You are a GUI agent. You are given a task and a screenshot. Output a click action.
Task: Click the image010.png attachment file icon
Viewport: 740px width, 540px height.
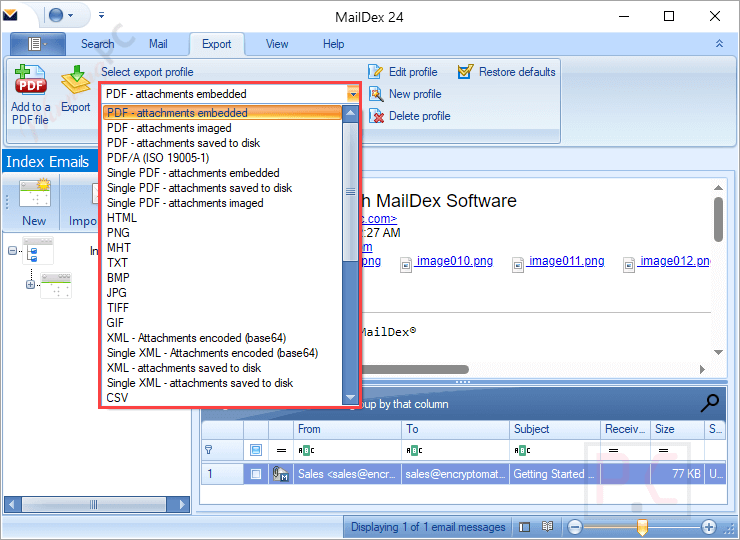pyautogui.click(x=406, y=264)
